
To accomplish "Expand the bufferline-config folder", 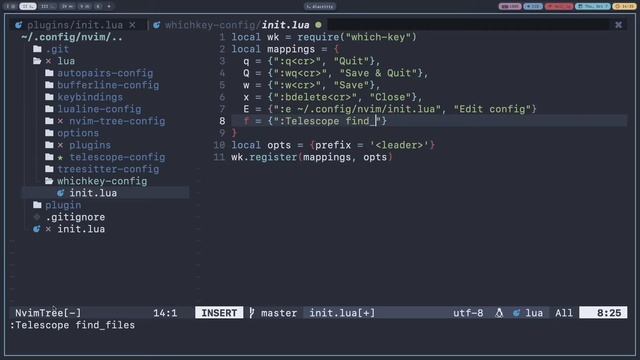I will click(108, 85).
